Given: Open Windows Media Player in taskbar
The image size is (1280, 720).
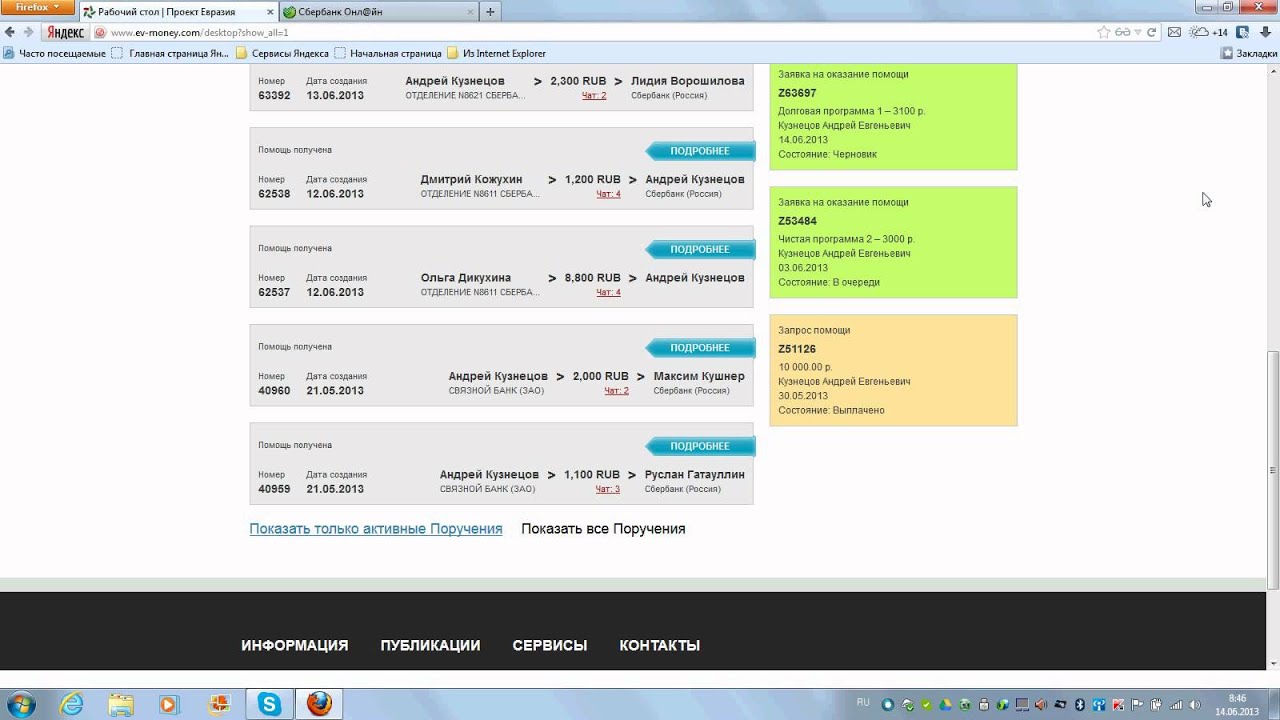Looking at the screenshot, I should tap(170, 704).
